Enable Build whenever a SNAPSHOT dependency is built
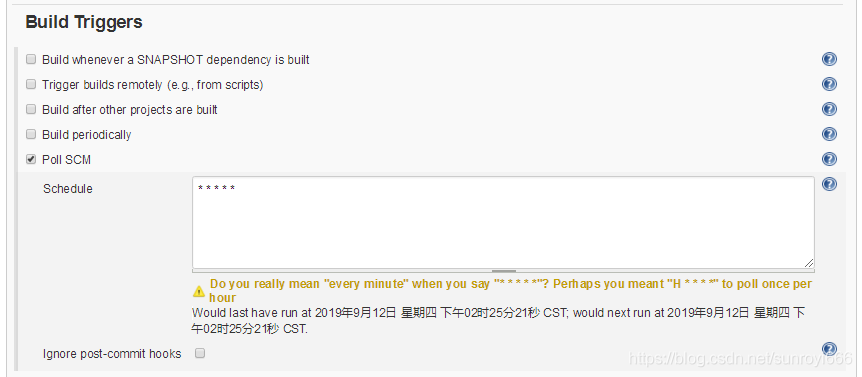The width and height of the screenshot is (862, 377). [x=31, y=59]
